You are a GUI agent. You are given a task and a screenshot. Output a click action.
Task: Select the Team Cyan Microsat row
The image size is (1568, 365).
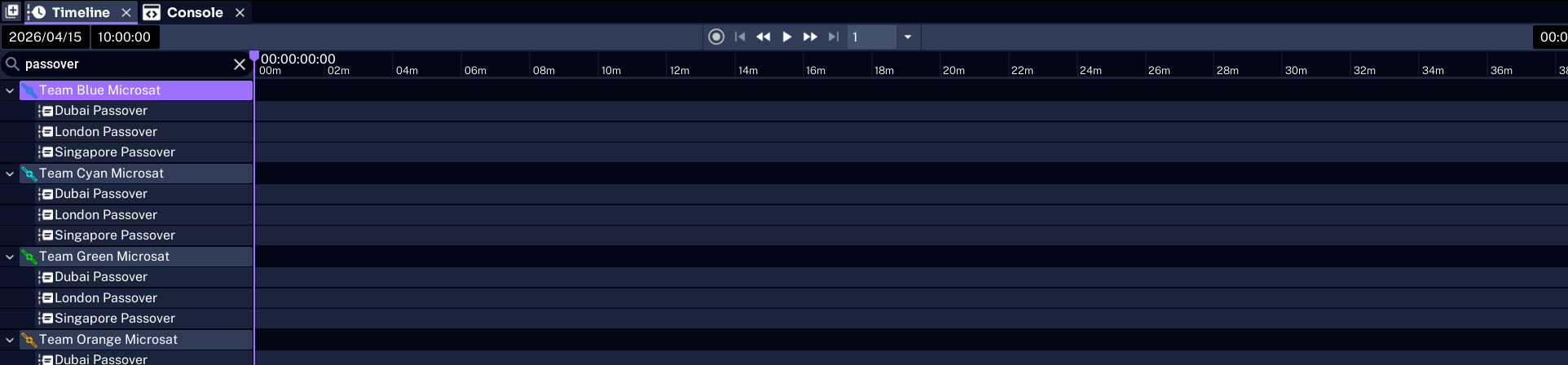tap(136, 174)
